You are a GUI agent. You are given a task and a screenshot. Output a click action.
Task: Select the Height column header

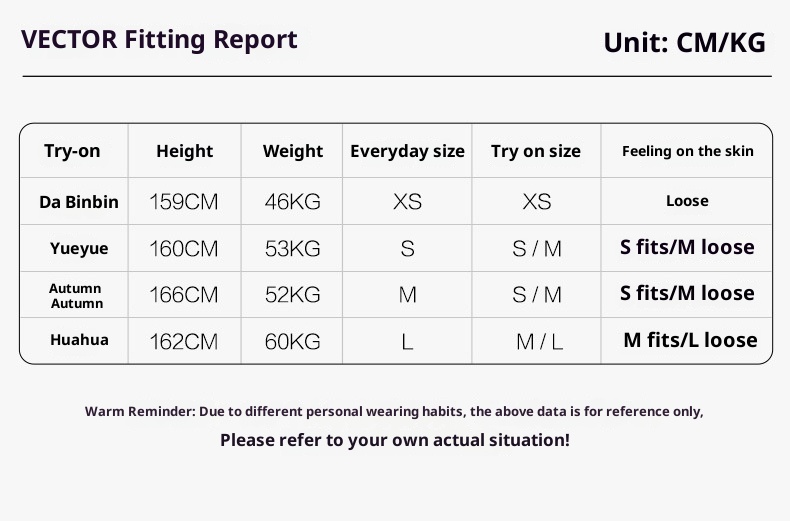pos(184,151)
